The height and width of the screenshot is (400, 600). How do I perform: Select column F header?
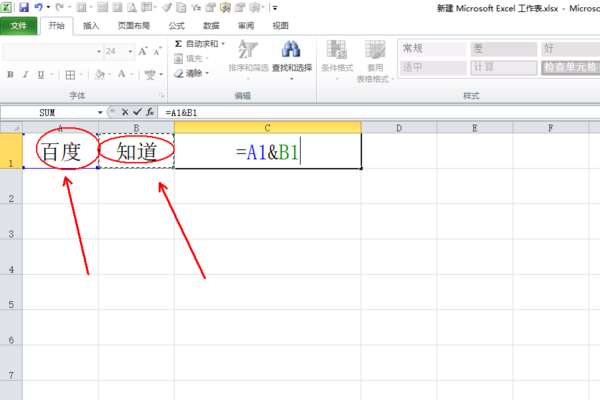550,128
